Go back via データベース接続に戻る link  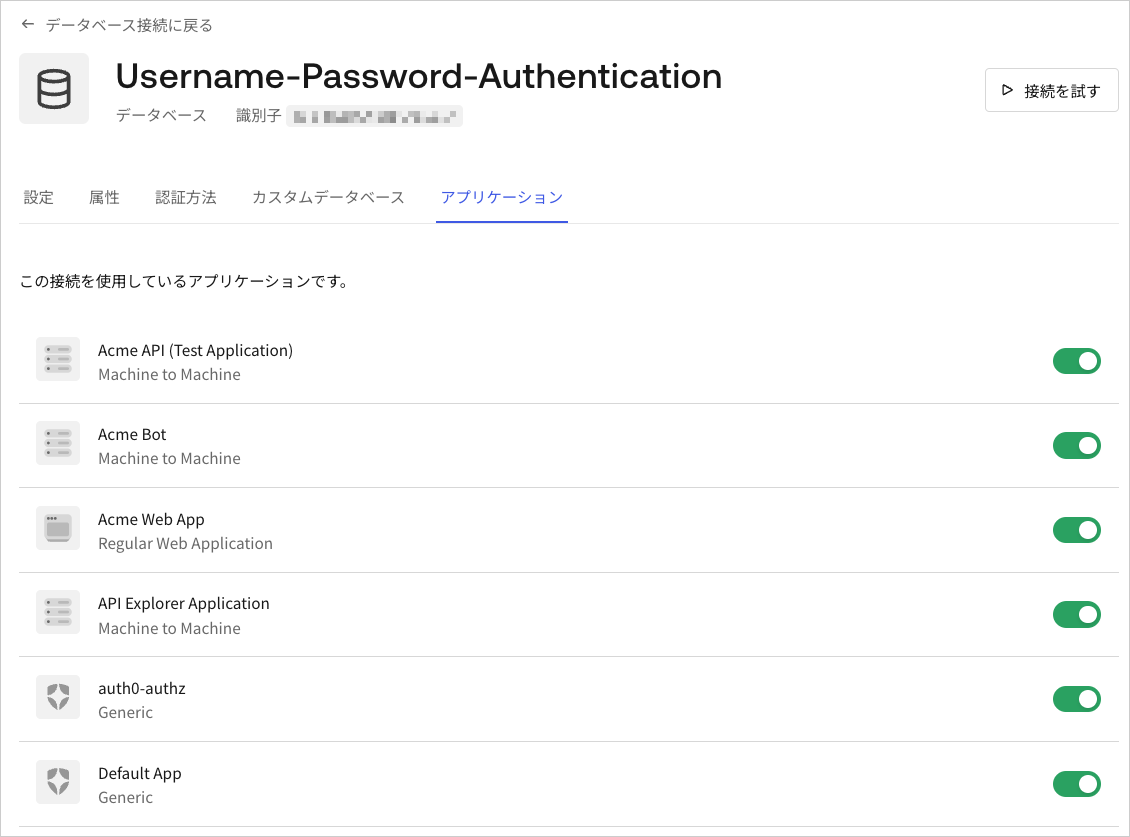(129, 25)
